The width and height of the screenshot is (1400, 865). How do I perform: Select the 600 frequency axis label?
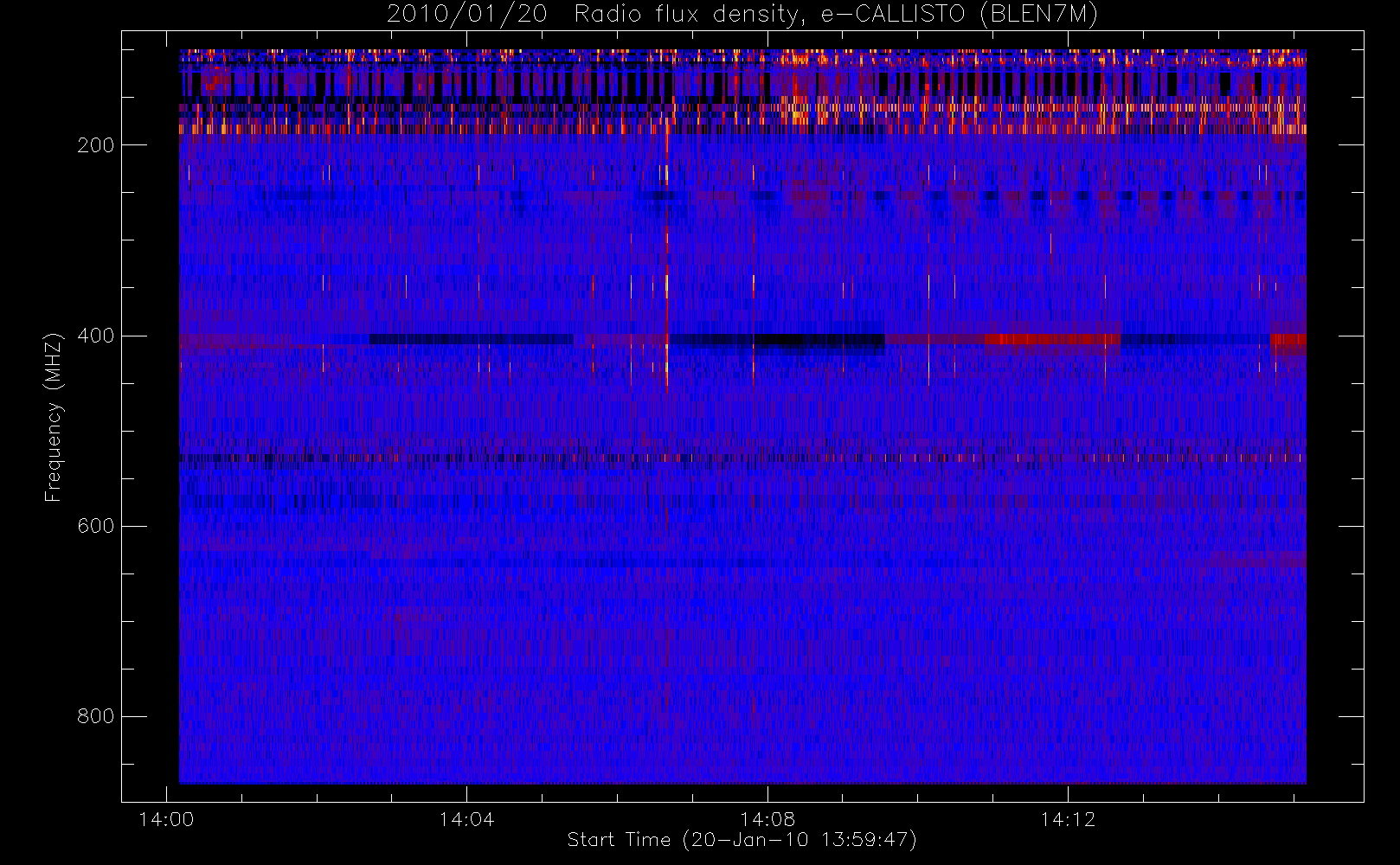click(95, 526)
